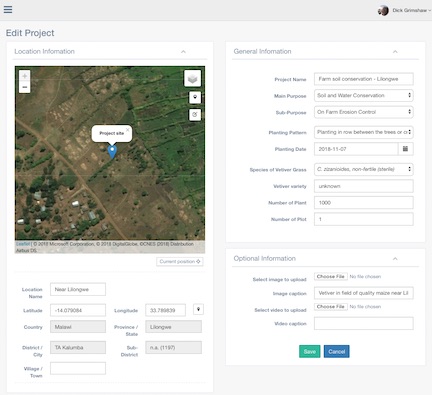The image size is (432, 395).
Task: Click the Cancel button
Action: [x=337, y=351]
